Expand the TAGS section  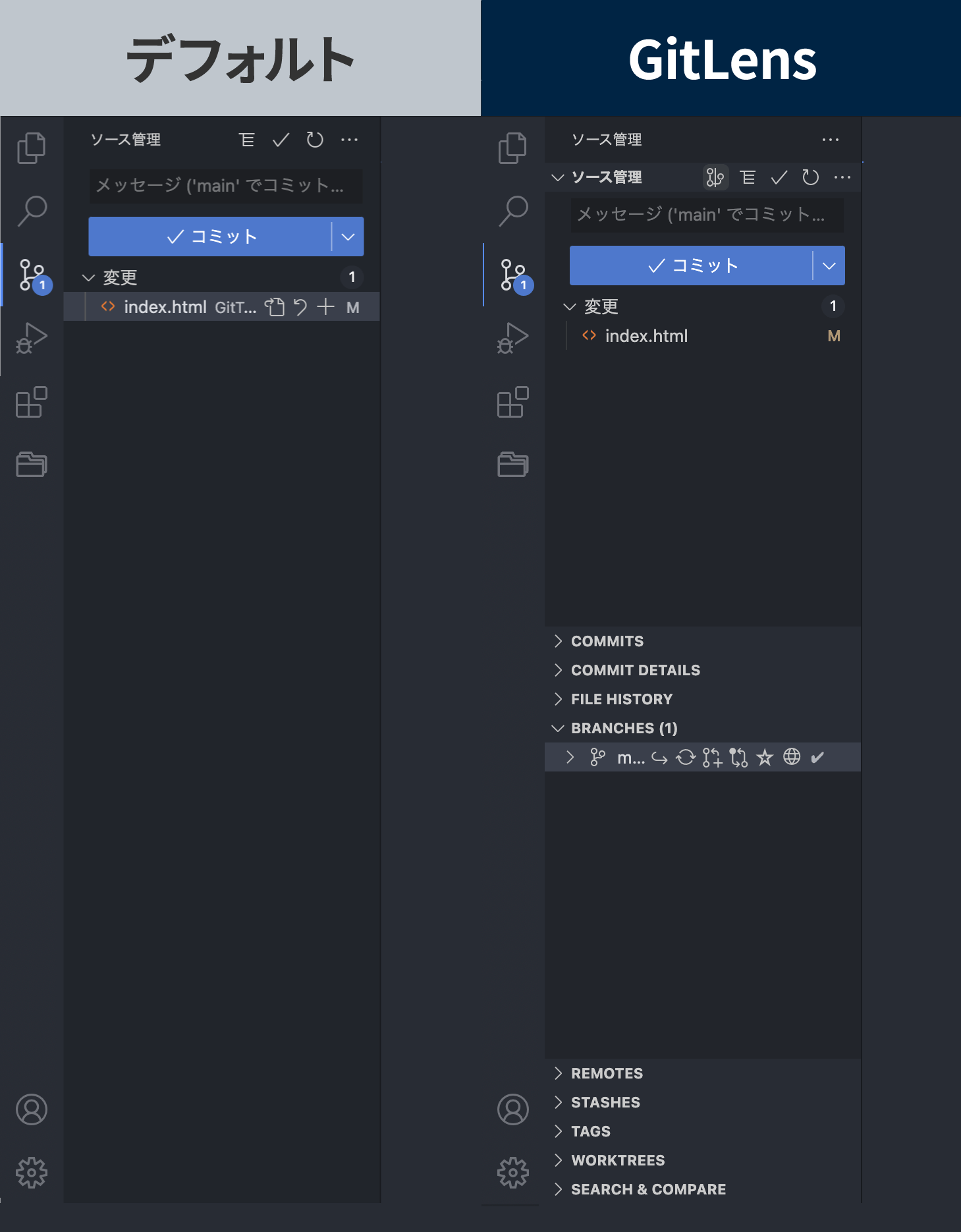click(x=703, y=1131)
